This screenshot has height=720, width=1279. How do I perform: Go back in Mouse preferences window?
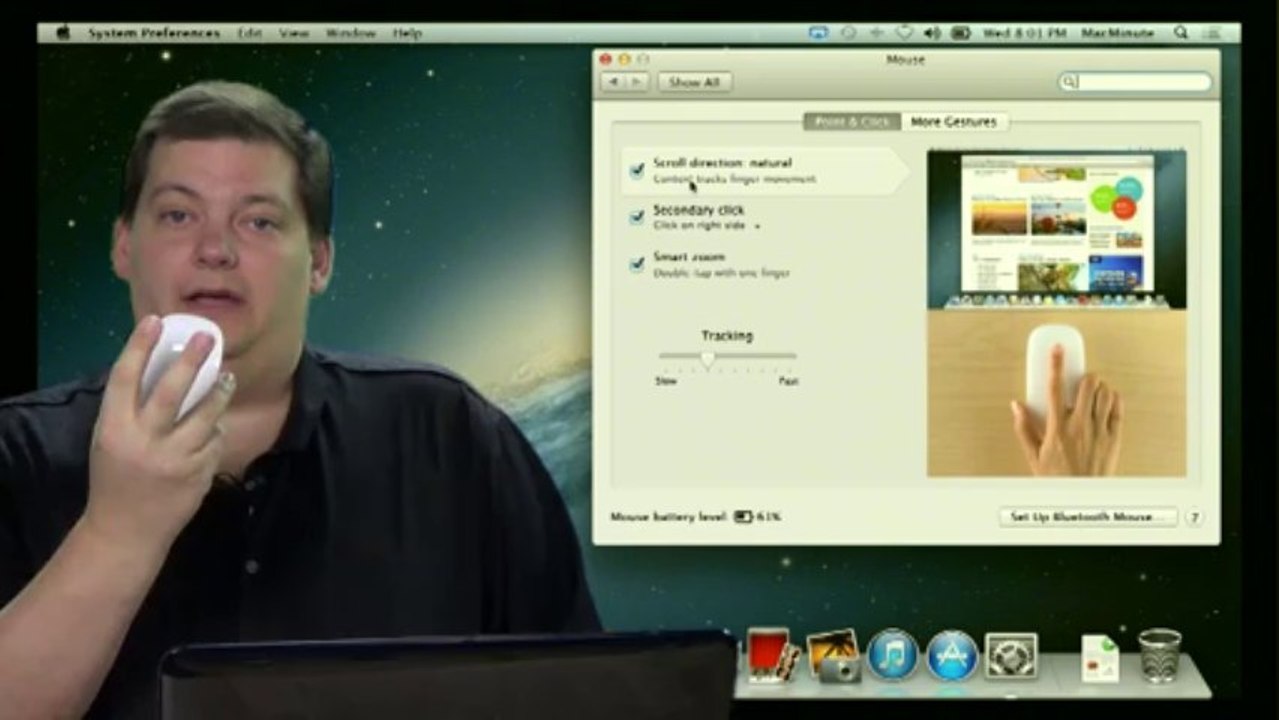pyautogui.click(x=614, y=82)
